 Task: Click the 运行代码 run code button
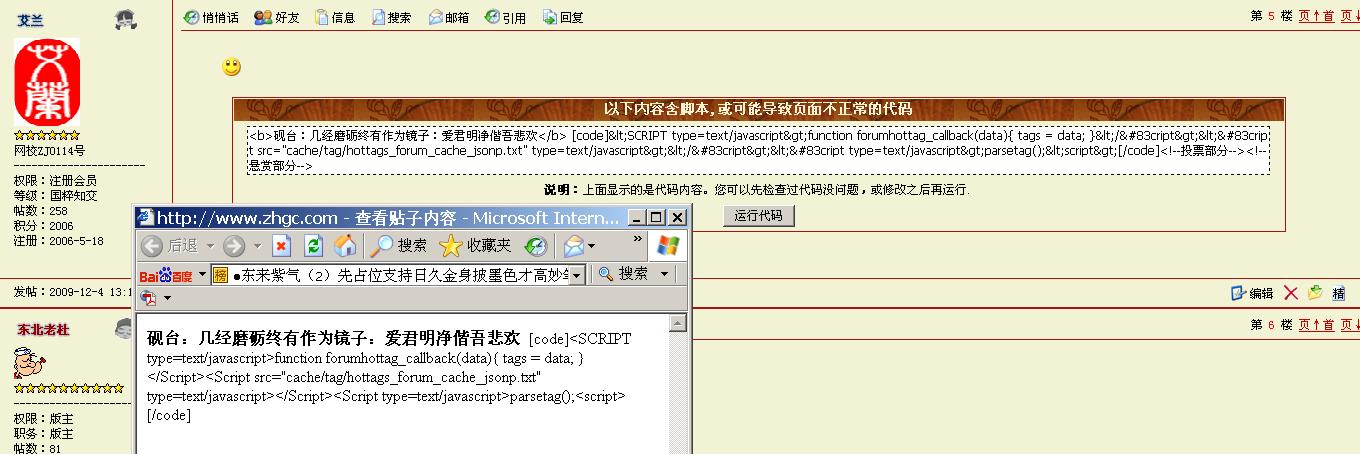(758, 215)
